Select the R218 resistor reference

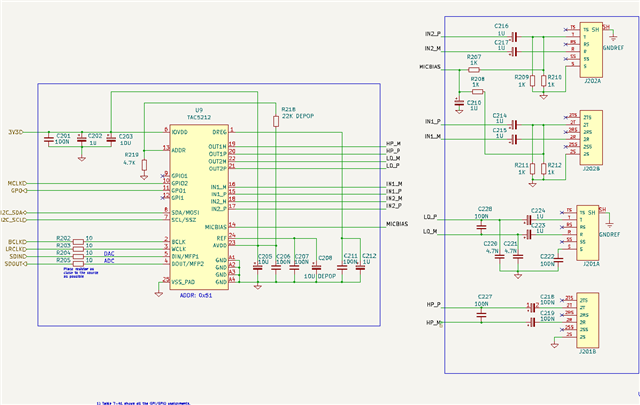coord(289,109)
